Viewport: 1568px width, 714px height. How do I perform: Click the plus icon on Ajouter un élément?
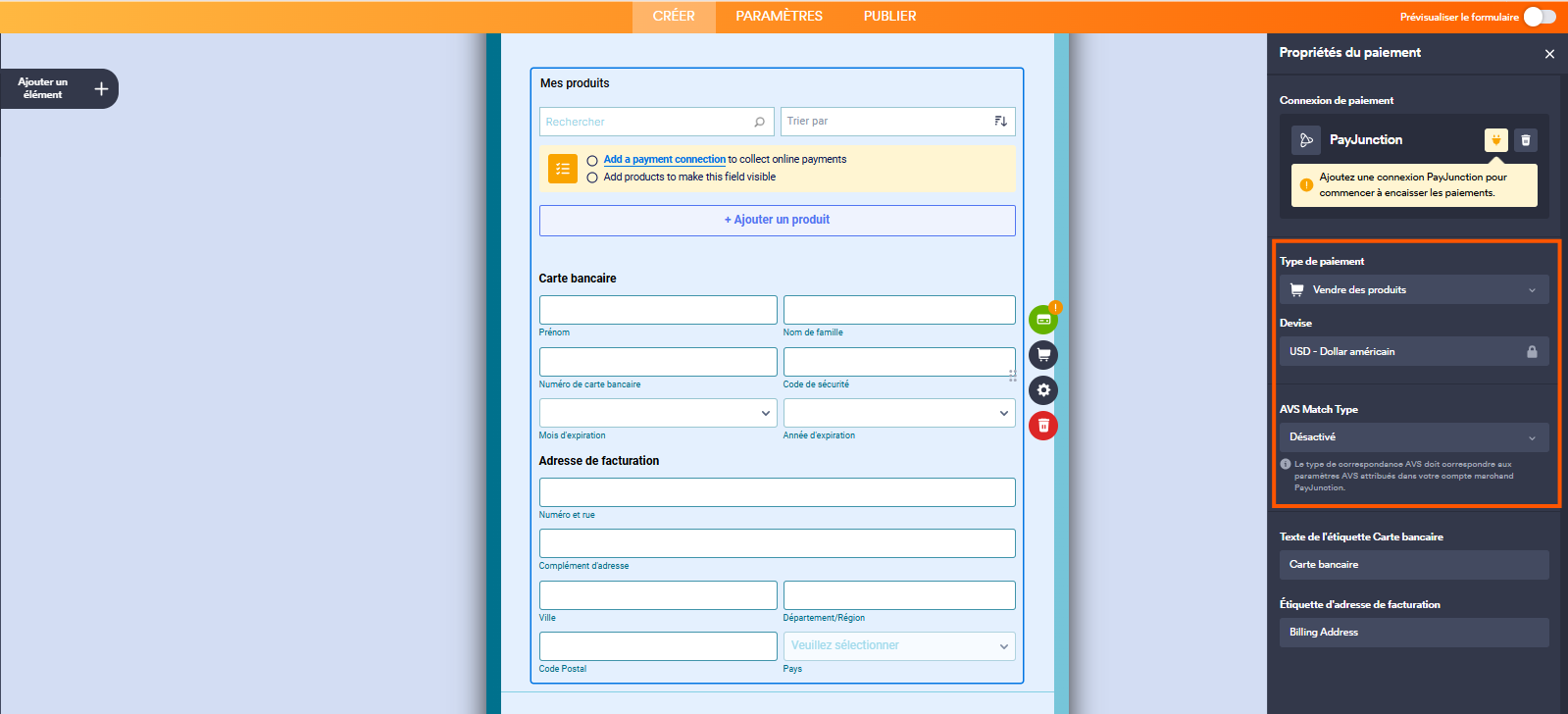point(101,89)
